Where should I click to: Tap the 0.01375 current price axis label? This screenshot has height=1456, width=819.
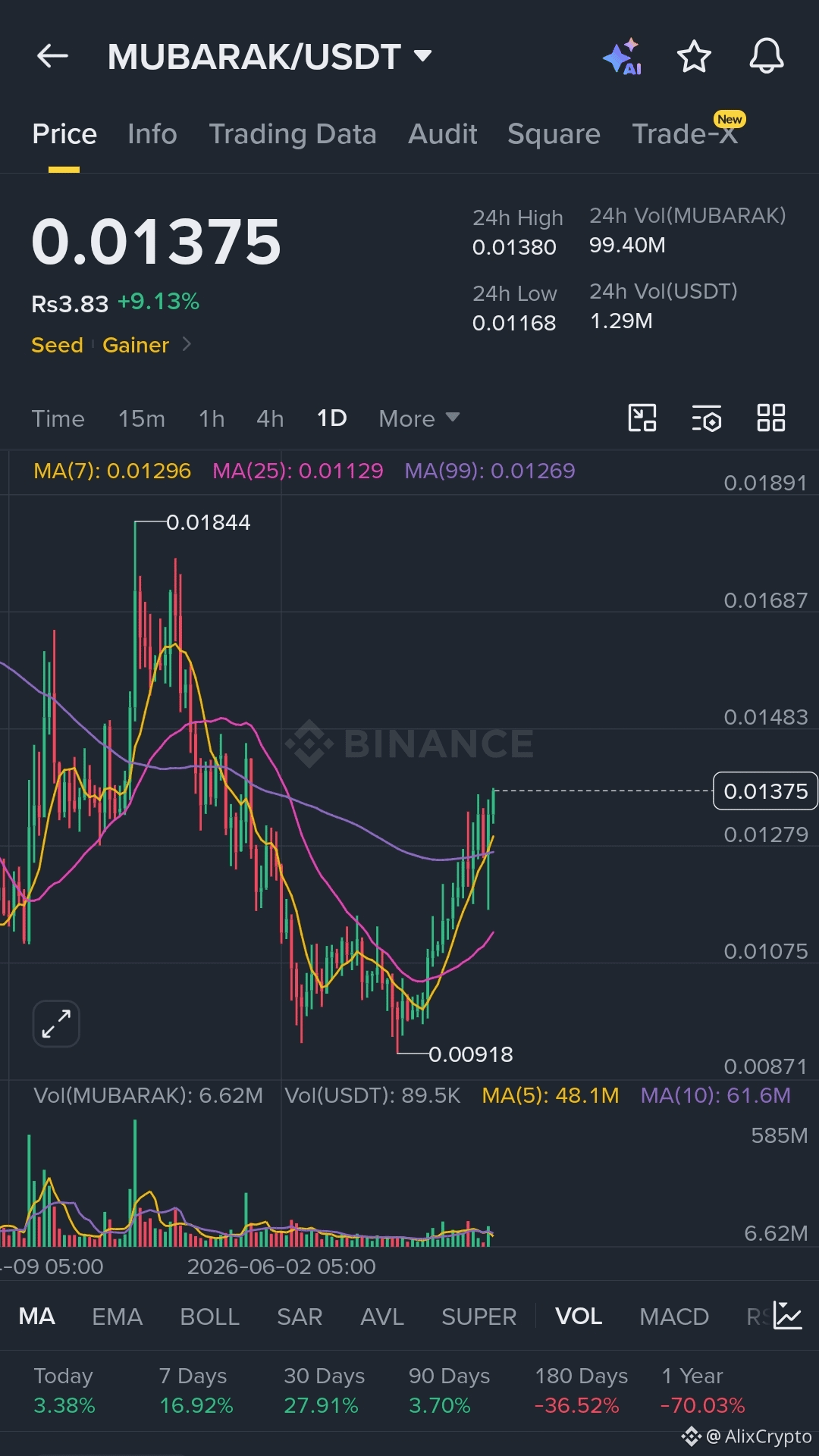(x=765, y=791)
